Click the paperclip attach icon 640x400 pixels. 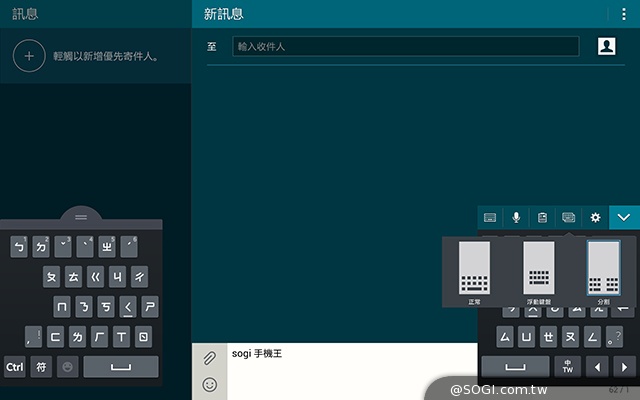[x=209, y=358]
